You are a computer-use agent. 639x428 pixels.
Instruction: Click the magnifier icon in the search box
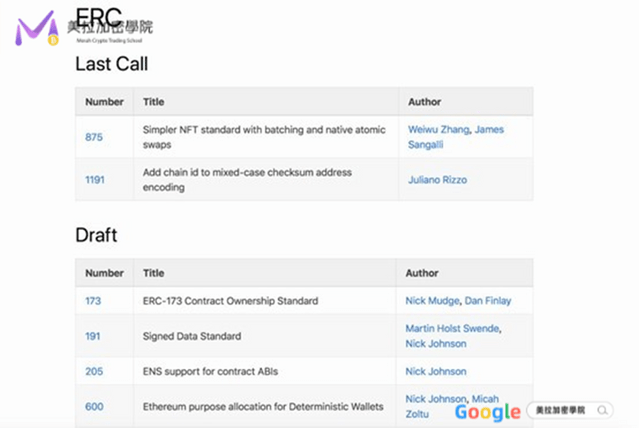[603, 410]
